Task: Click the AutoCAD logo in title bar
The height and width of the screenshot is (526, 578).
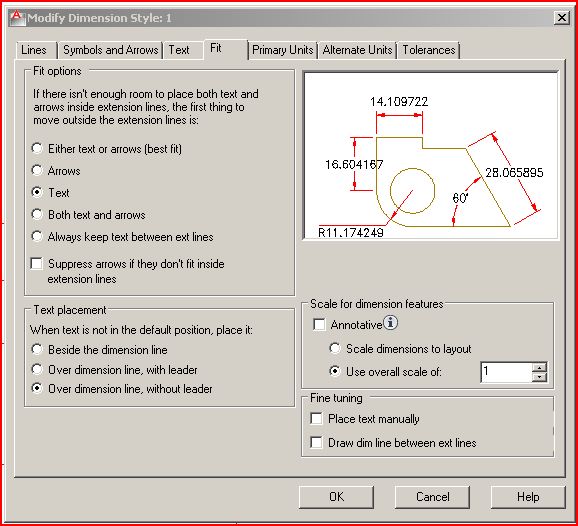Action: coord(17,17)
